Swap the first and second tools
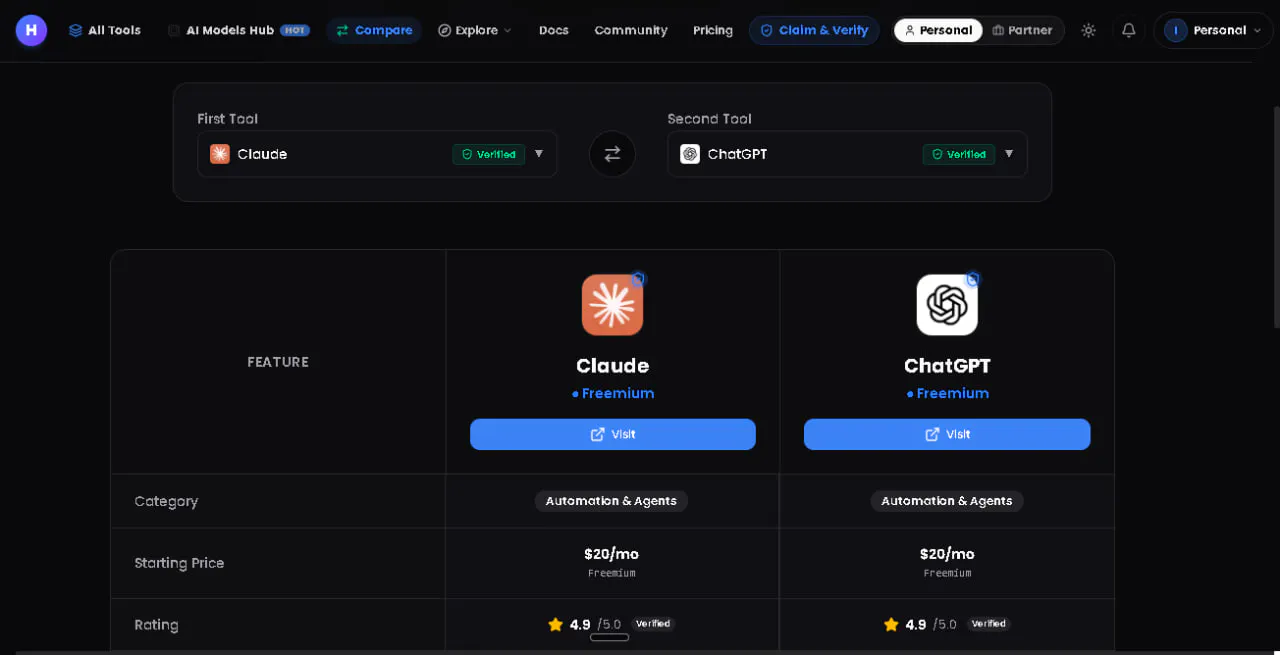This screenshot has width=1280, height=655. (x=612, y=154)
